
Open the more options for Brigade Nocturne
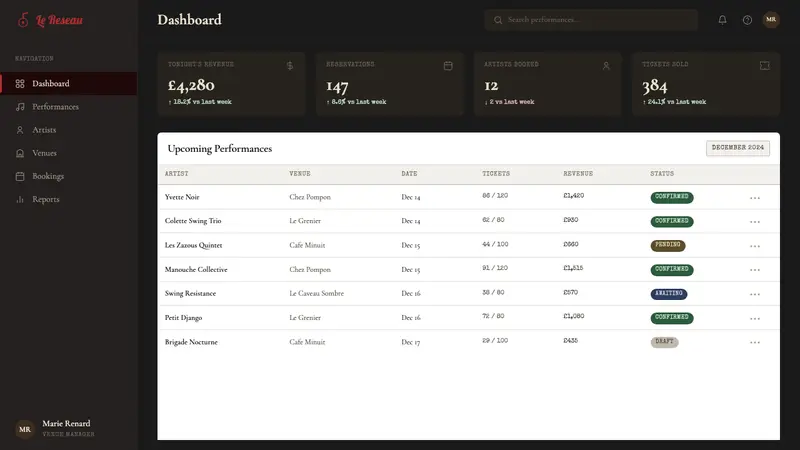coord(755,342)
